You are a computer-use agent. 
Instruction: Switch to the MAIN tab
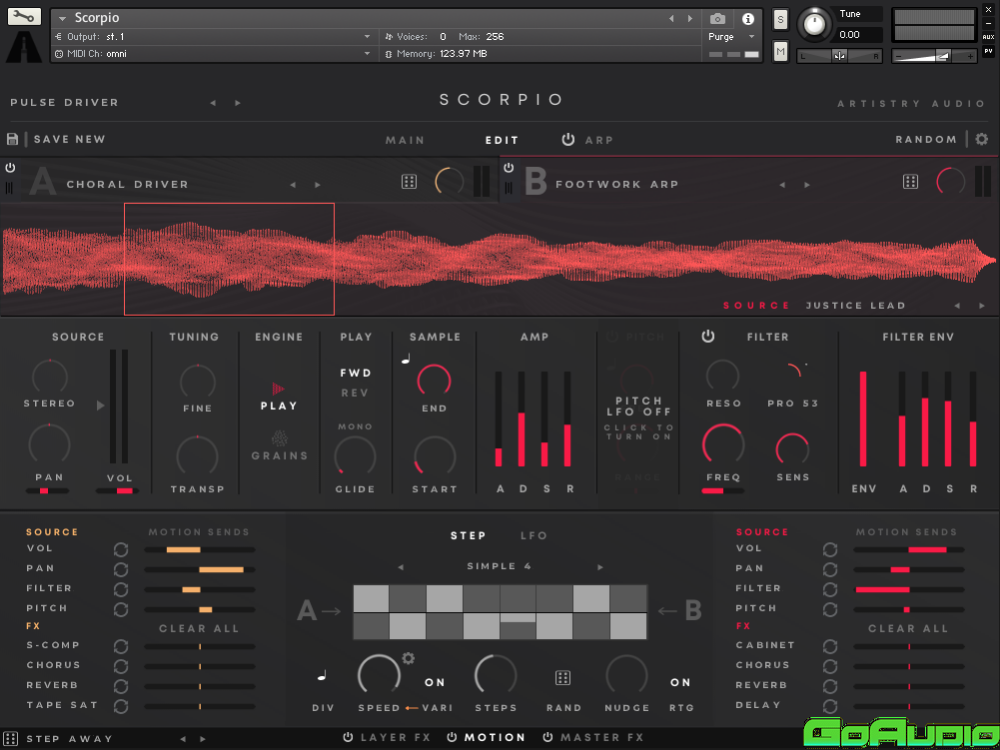pos(405,141)
